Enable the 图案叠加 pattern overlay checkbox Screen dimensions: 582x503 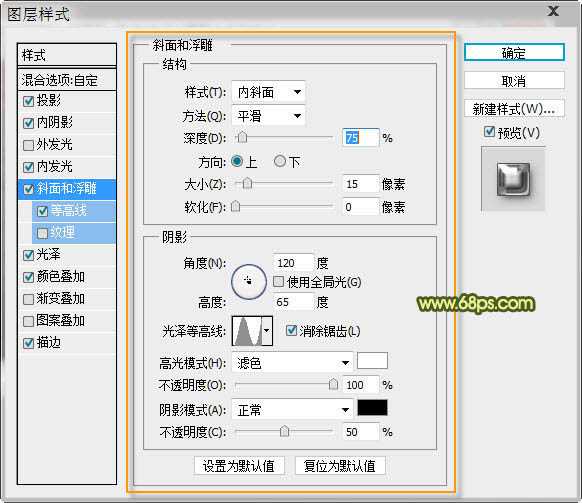(29, 321)
